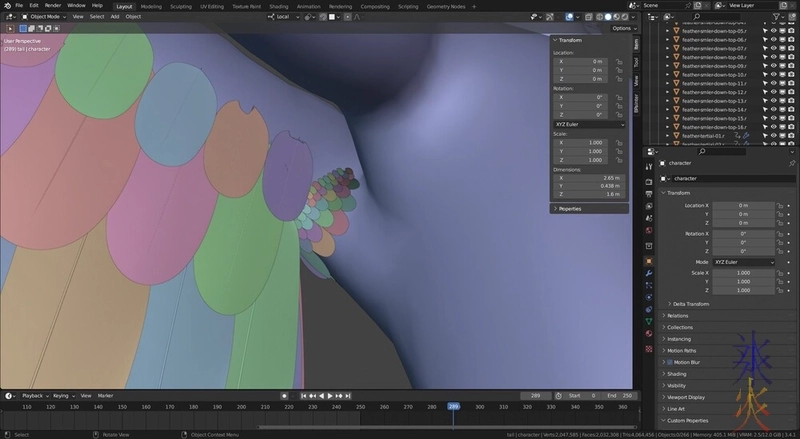Expand the Delta Transform panel
Screen dimensions: 800x439
coord(692,303)
